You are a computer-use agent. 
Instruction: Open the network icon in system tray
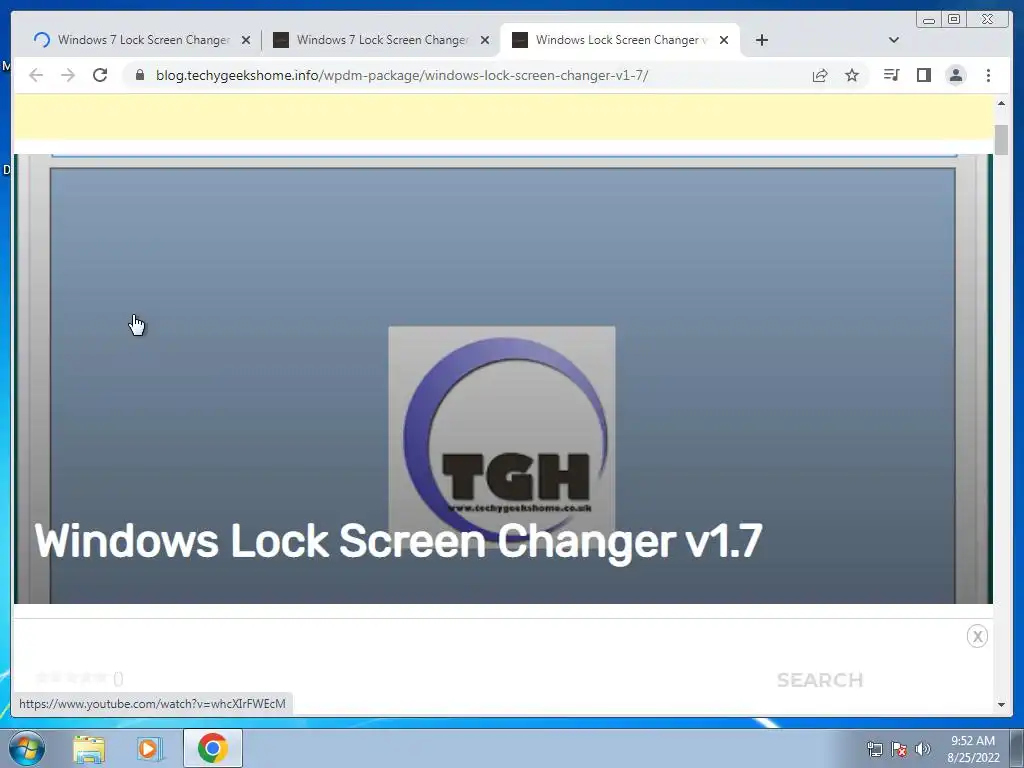click(874, 749)
